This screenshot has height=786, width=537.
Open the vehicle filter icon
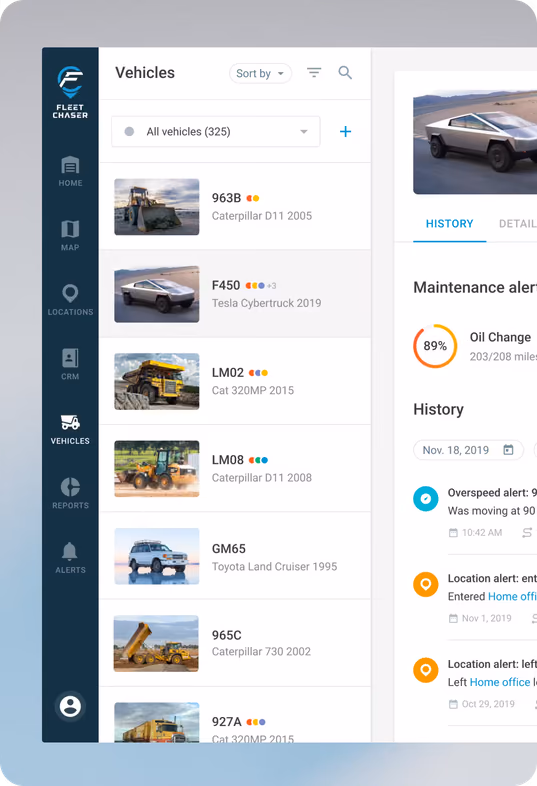pos(314,73)
